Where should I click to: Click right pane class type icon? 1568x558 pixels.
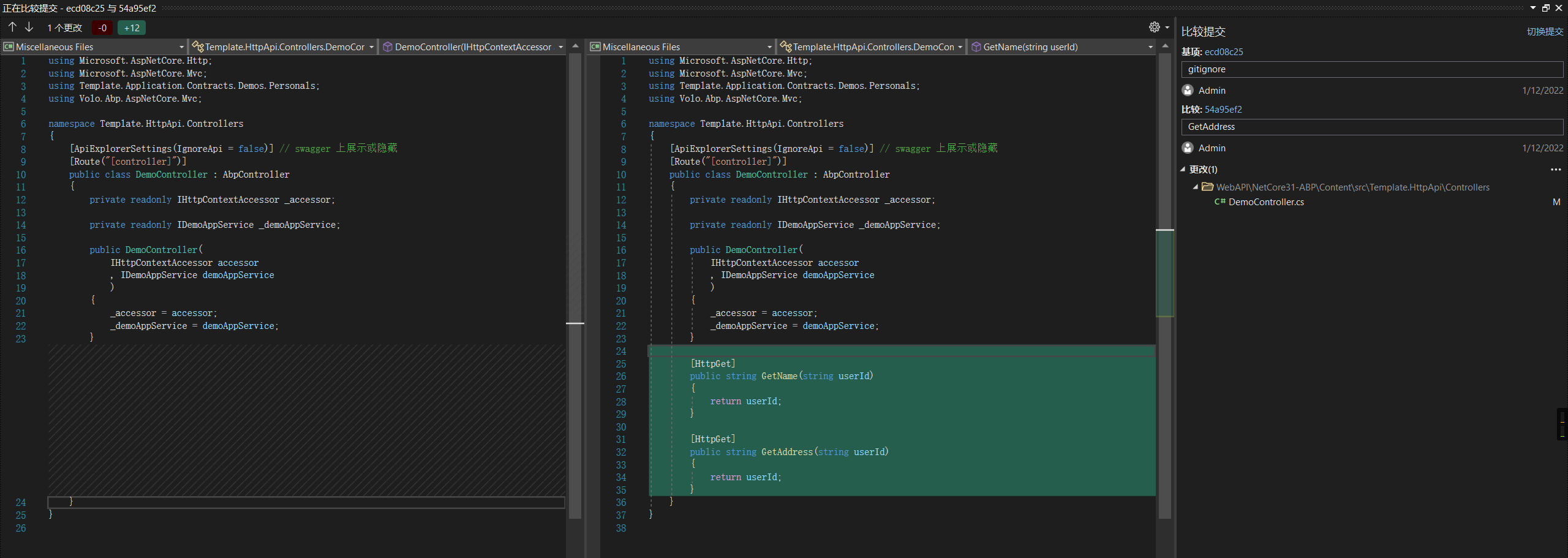coord(786,47)
